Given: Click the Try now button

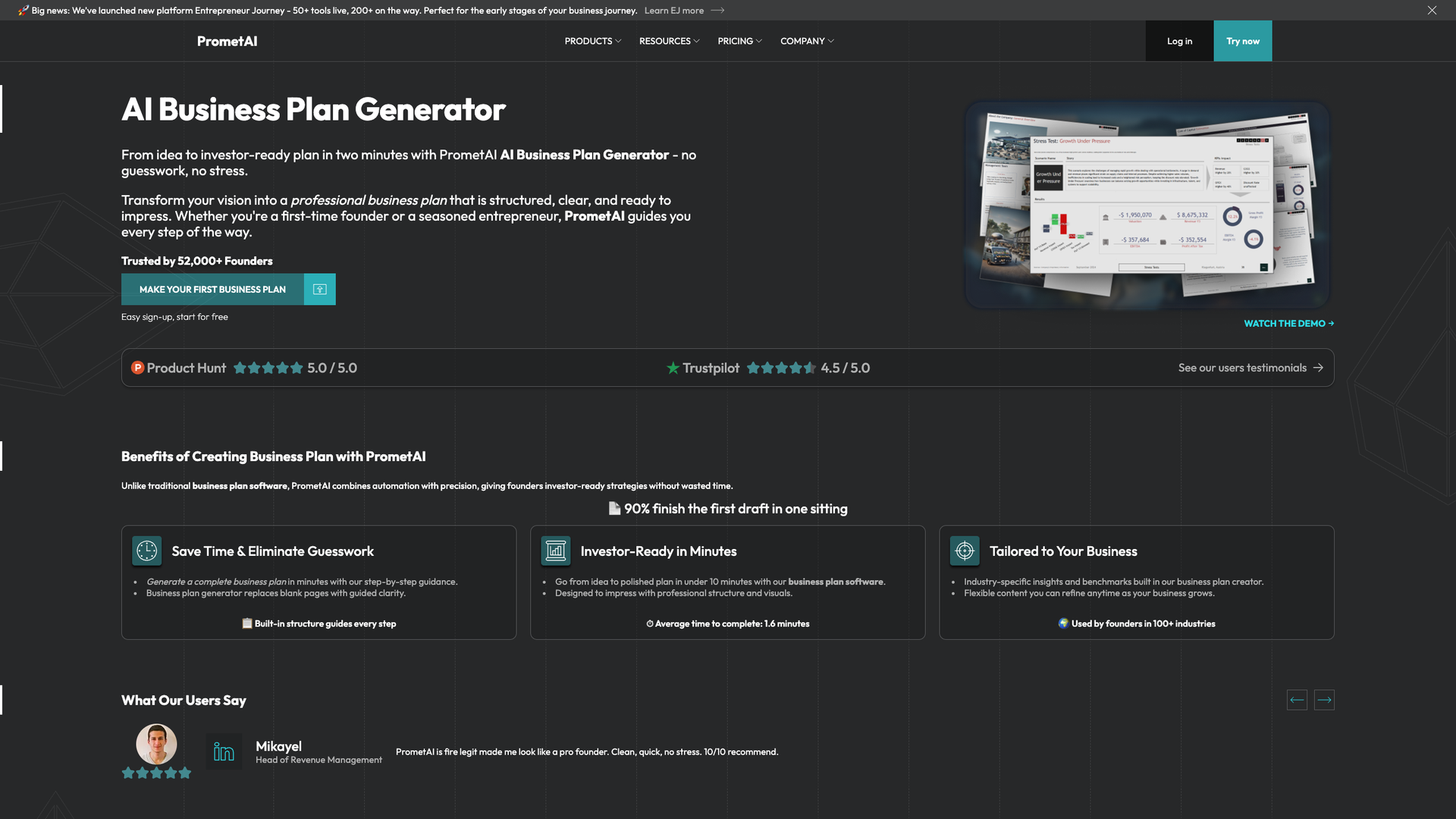Looking at the screenshot, I should tap(1243, 41).
